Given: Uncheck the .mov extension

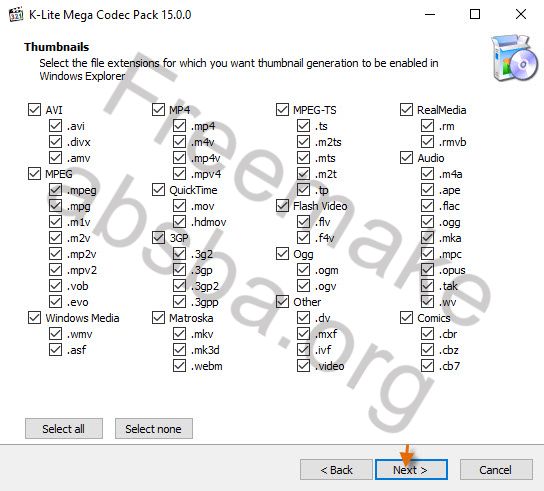Looking at the screenshot, I should (179, 205).
